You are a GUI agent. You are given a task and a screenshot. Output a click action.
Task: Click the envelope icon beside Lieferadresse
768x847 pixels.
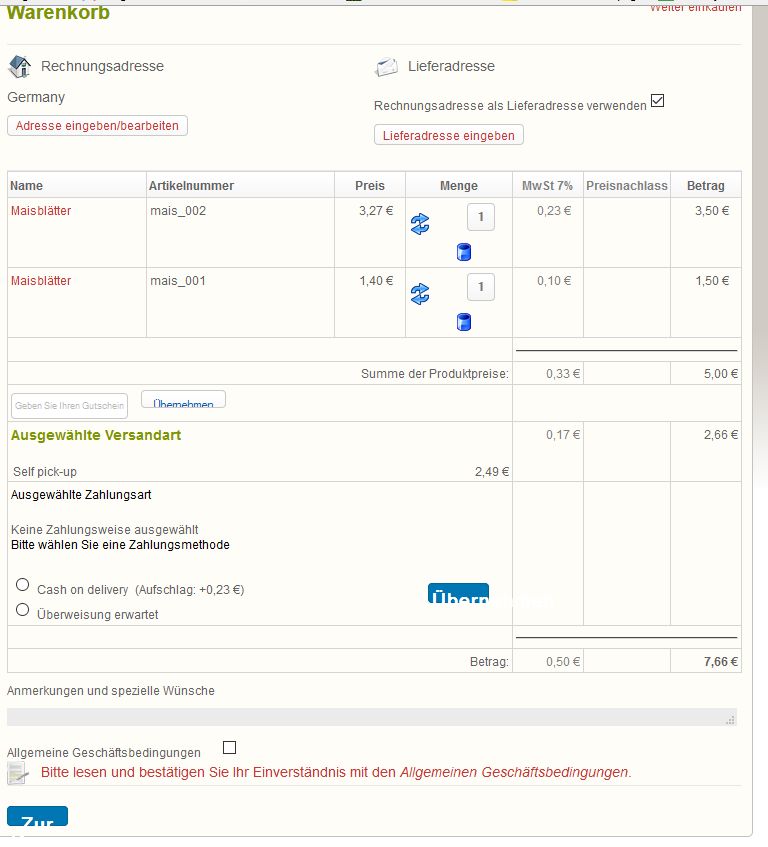coord(386,67)
